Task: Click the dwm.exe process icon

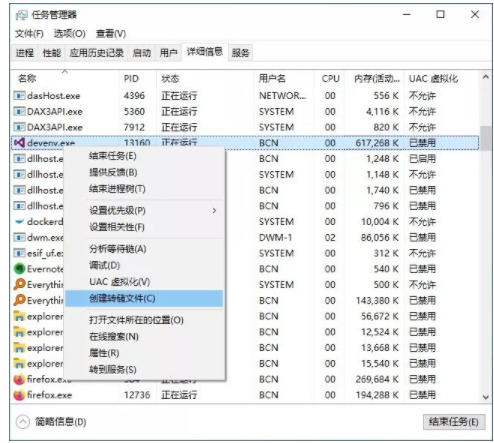Action: click(19, 237)
